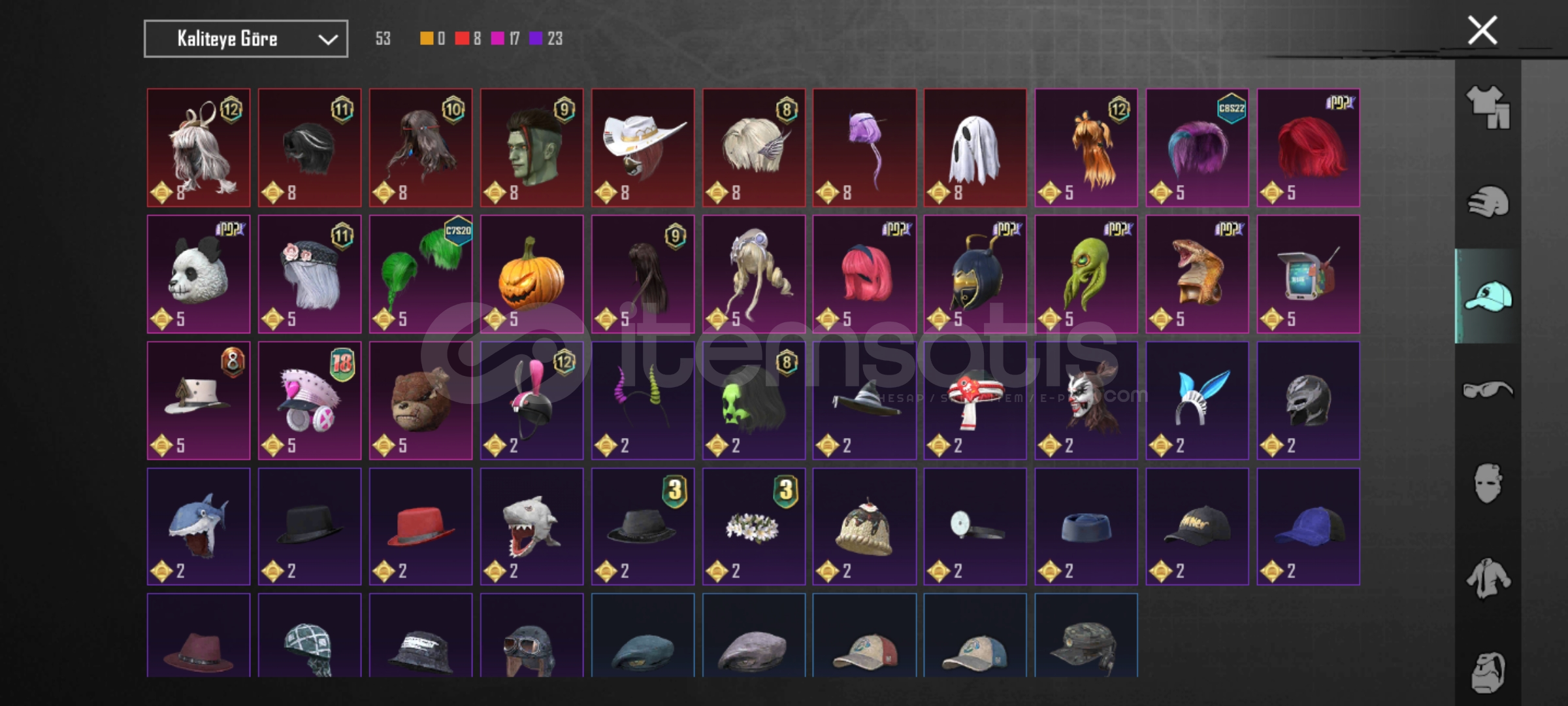The image size is (1568, 706).
Task: Open the outfits category shirt icon
Action: pyautogui.click(x=1488, y=107)
